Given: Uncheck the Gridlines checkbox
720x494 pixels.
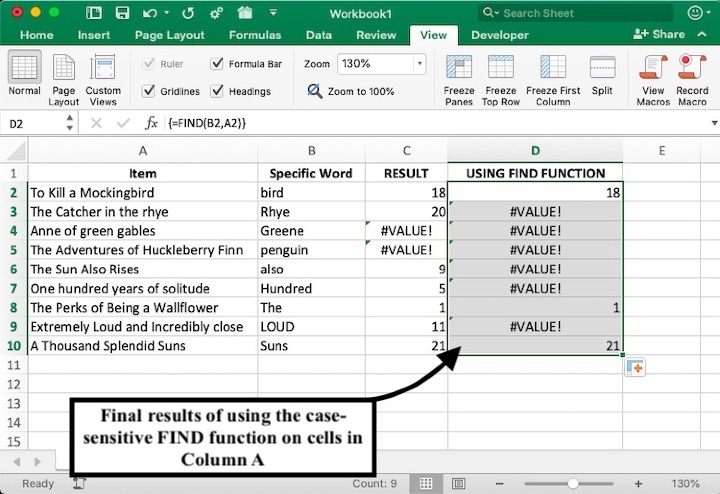Looking at the screenshot, I should pyautogui.click(x=148, y=91).
